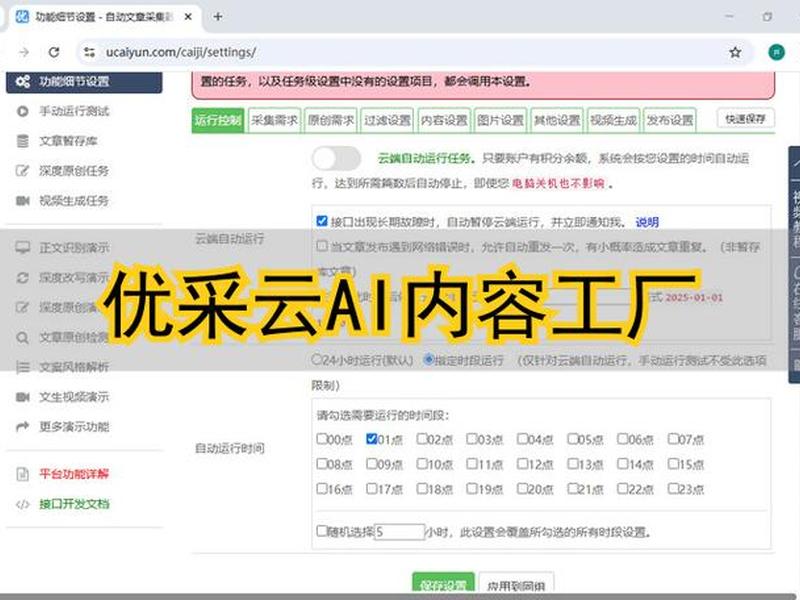The image size is (800, 600).
Task: Select 指定时段运行 radio option
Action: (429, 359)
